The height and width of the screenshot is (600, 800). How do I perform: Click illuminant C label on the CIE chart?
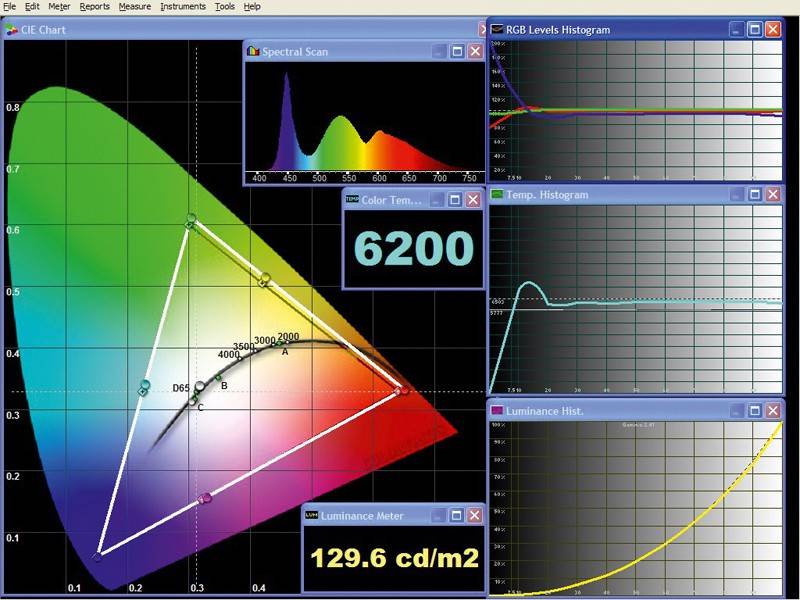pos(201,408)
